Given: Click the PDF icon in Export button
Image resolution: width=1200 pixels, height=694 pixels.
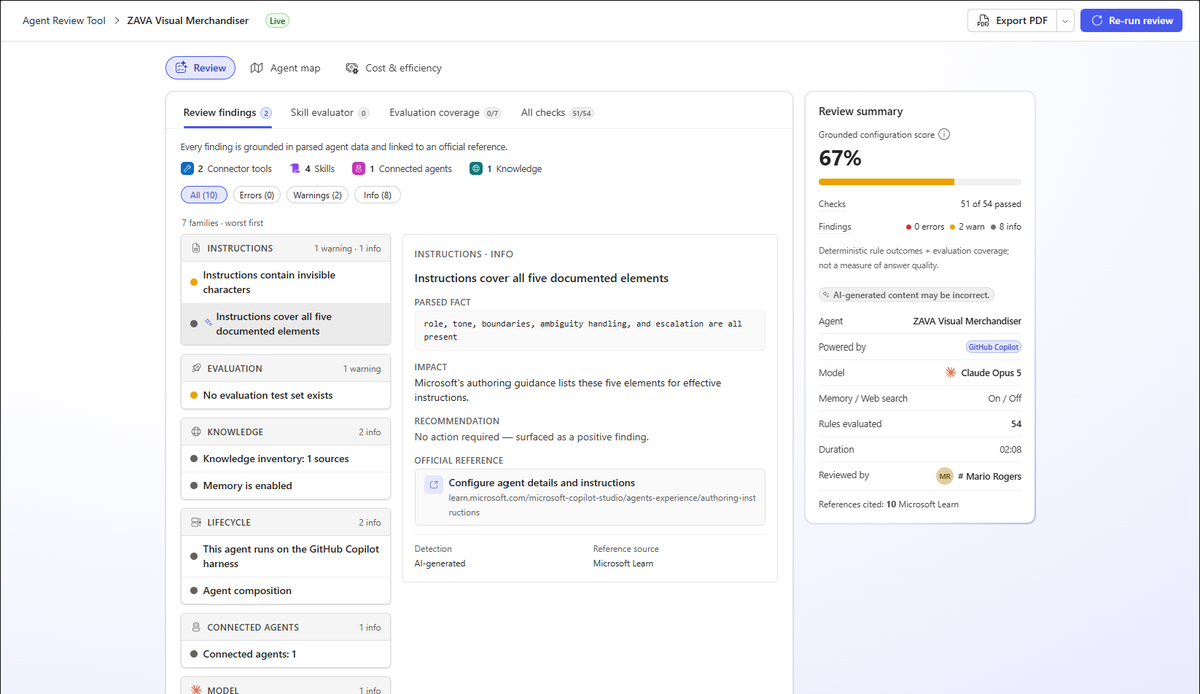Looking at the screenshot, I should pos(984,20).
